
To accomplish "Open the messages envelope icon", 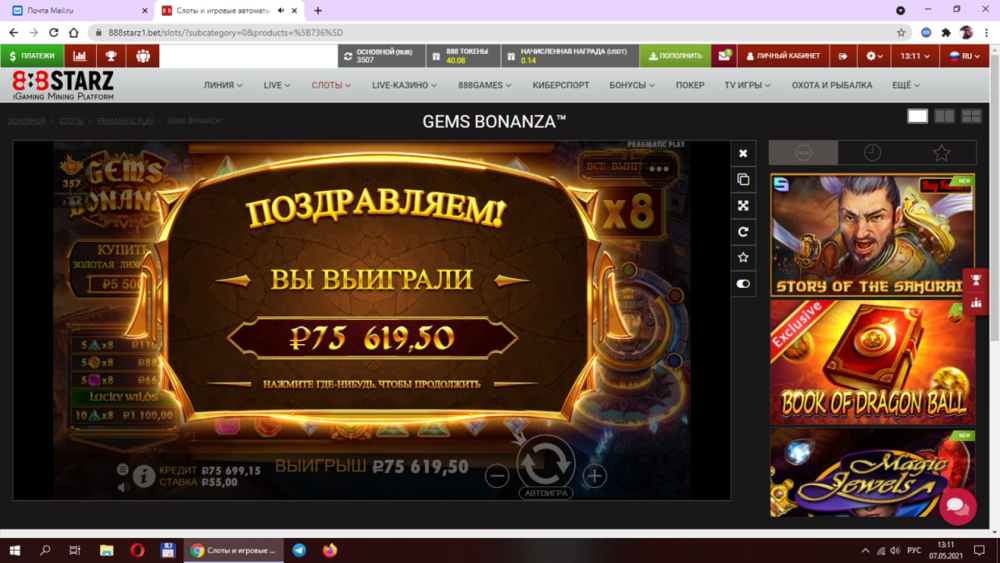I will point(723,56).
